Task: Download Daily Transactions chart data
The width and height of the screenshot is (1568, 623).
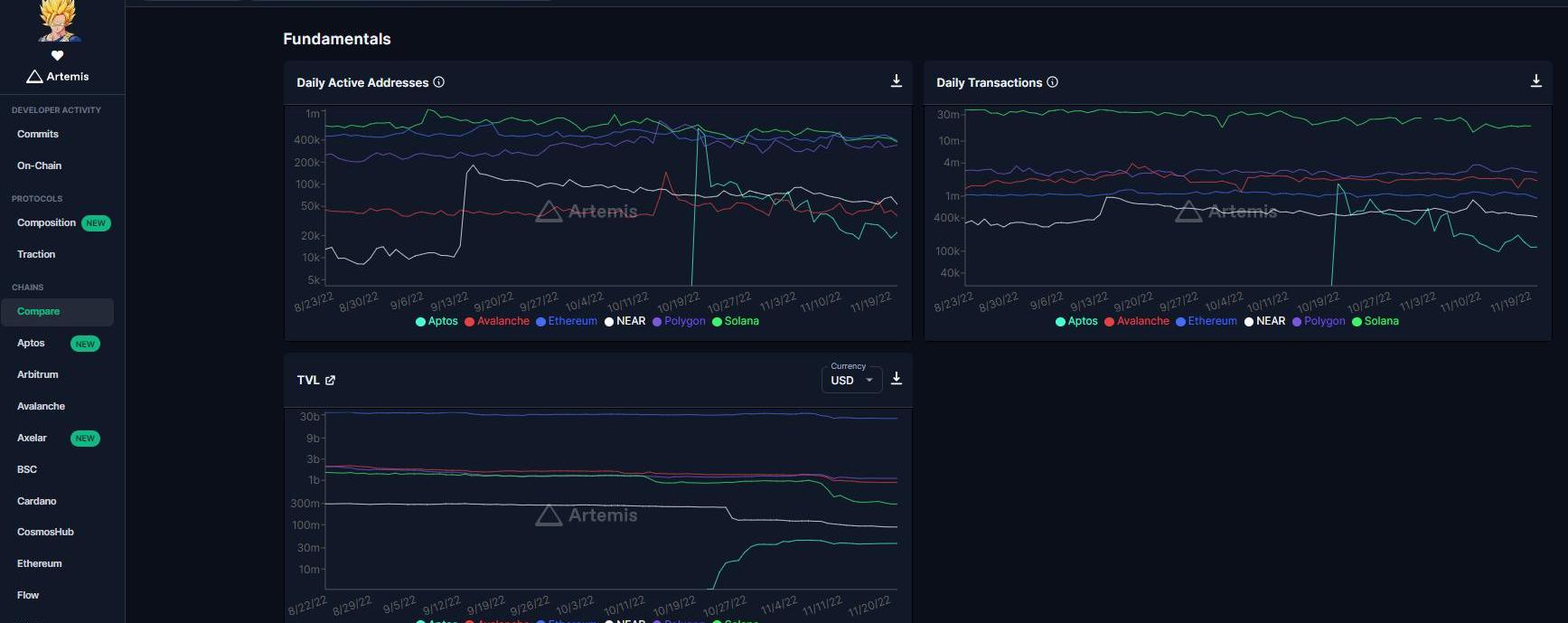Action: coord(1535,81)
